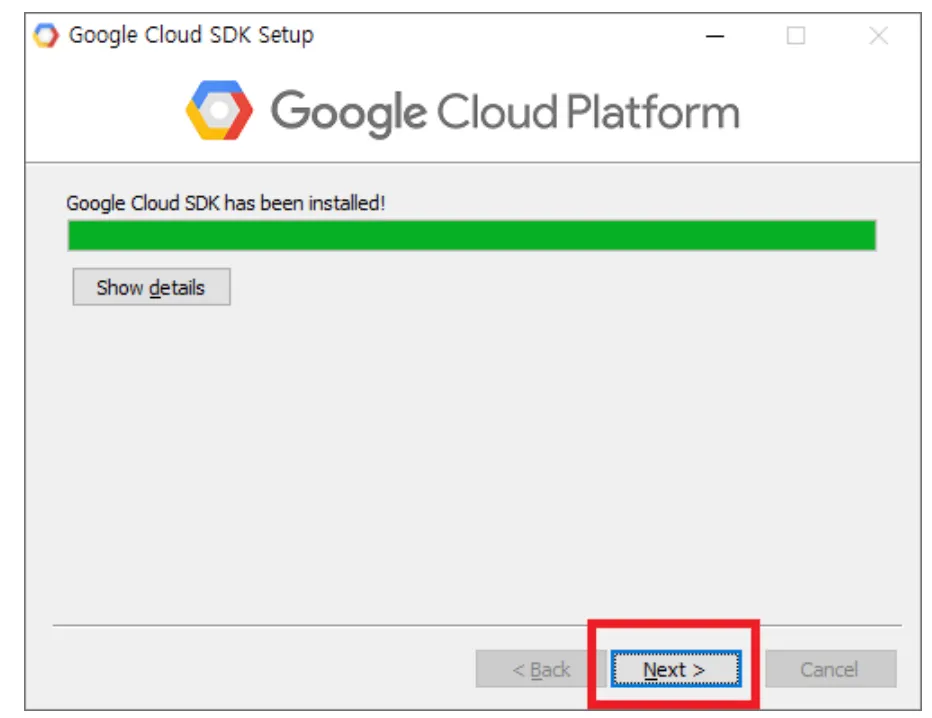Click the greyed-out Cancel button

coord(830,670)
